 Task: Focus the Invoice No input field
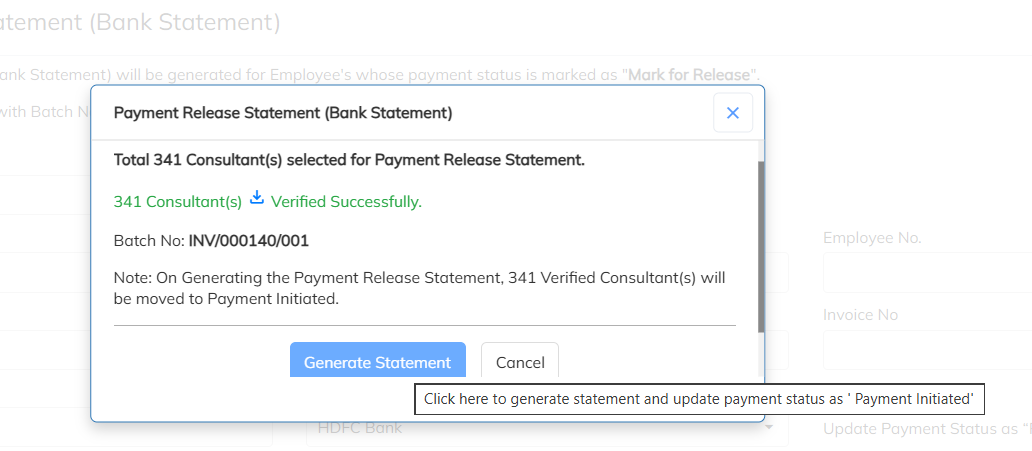click(927, 350)
